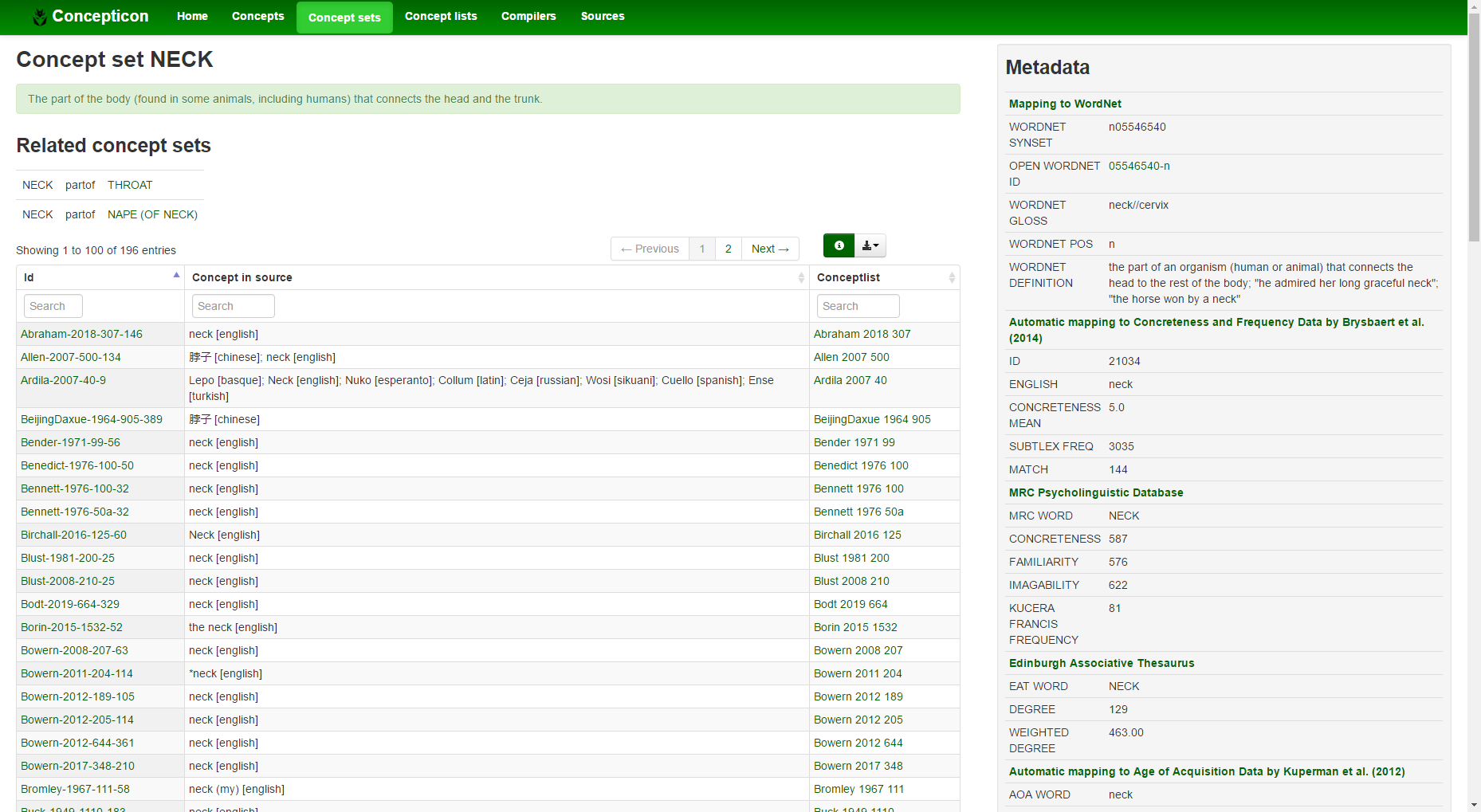Open entry Bowern-2011-204-114
The width and height of the screenshot is (1481, 812).
[77, 673]
